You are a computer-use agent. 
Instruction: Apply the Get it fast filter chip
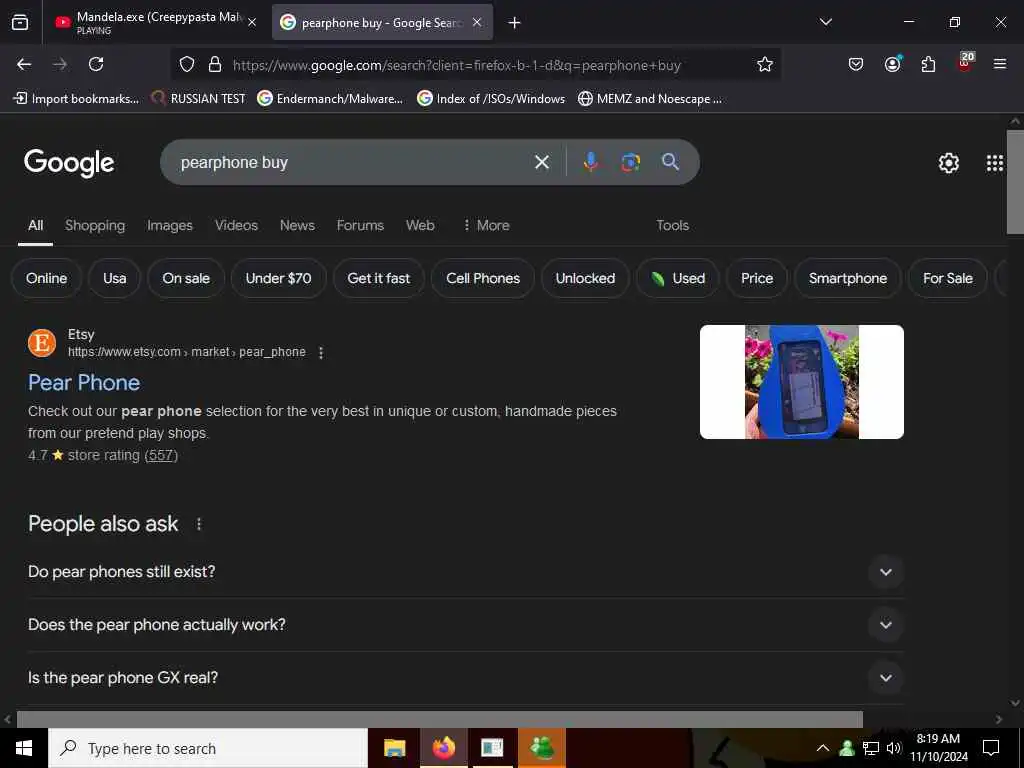(379, 278)
